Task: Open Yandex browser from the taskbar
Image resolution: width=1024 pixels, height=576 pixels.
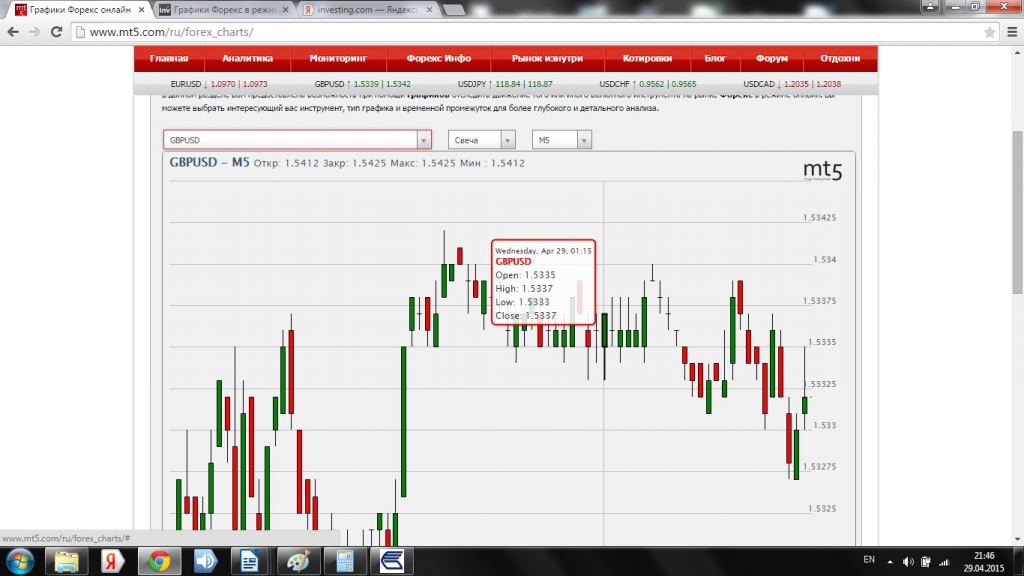Action: tap(112, 560)
